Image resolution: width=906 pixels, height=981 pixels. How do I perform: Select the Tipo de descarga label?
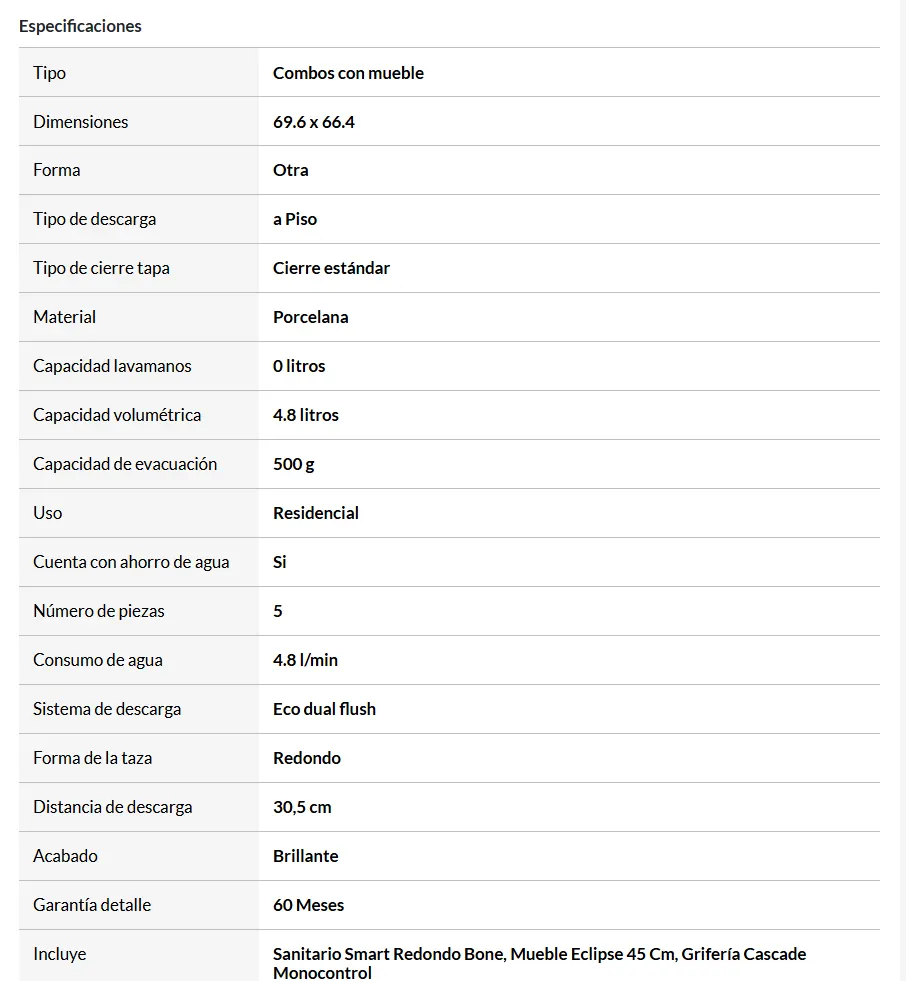click(x=94, y=220)
